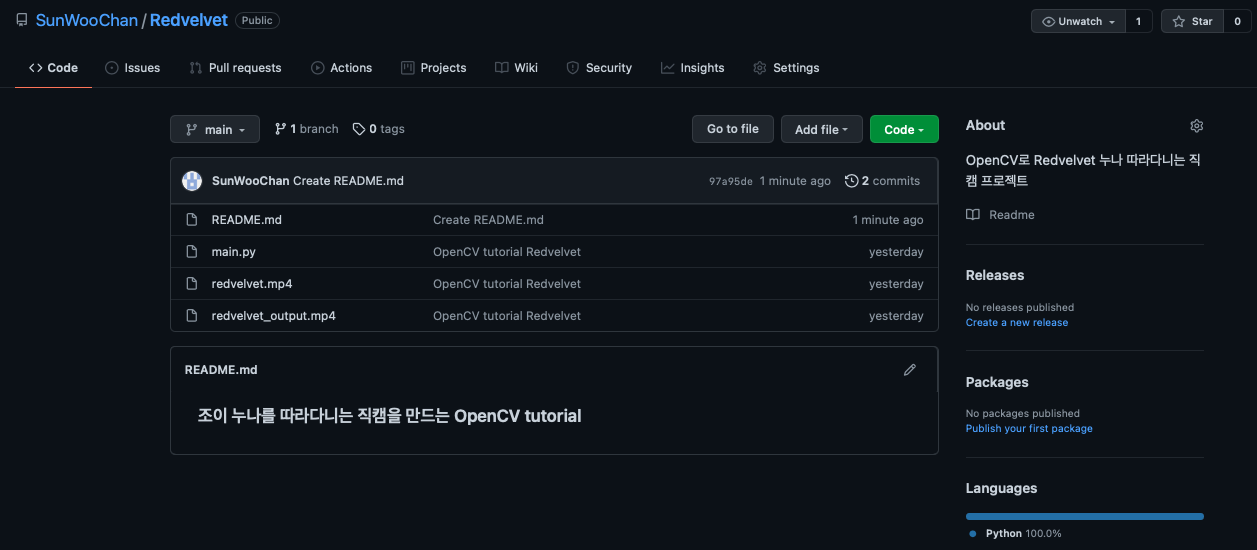The height and width of the screenshot is (550, 1257).
Task: Click the Unwatch button
Action: [1078, 21]
